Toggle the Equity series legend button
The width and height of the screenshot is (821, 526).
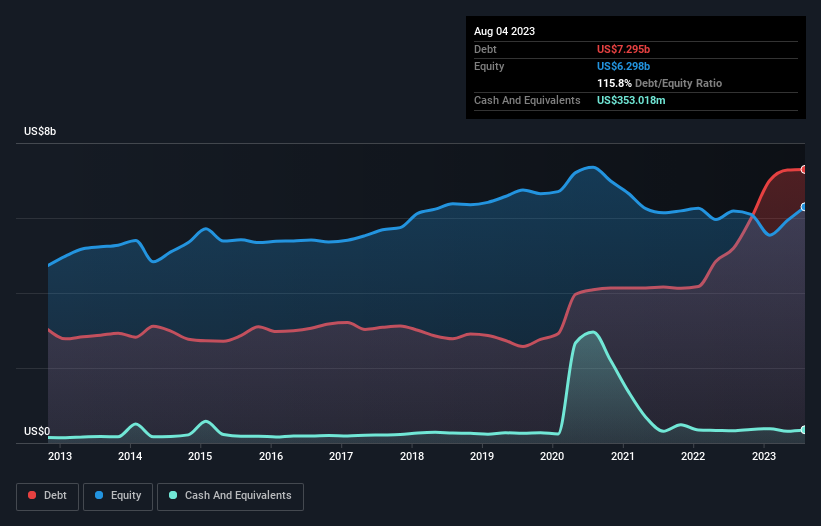point(118,496)
